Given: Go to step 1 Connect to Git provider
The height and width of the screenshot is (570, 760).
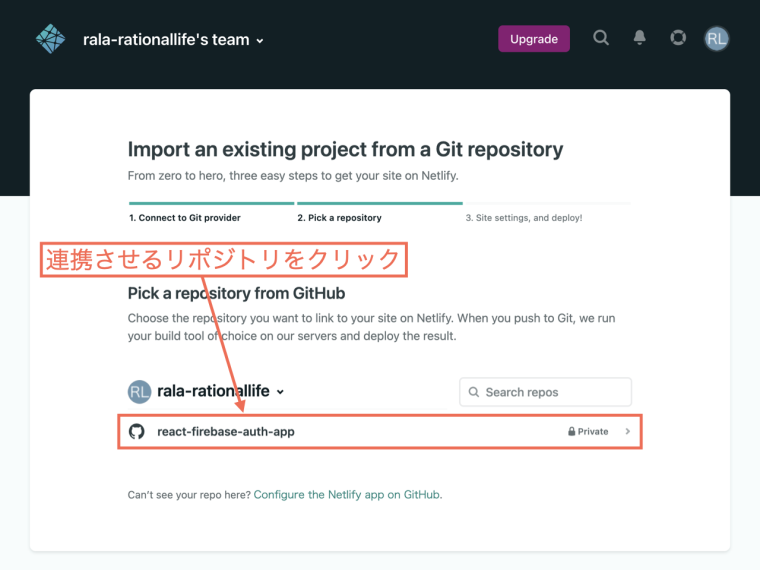Looking at the screenshot, I should (x=185, y=218).
